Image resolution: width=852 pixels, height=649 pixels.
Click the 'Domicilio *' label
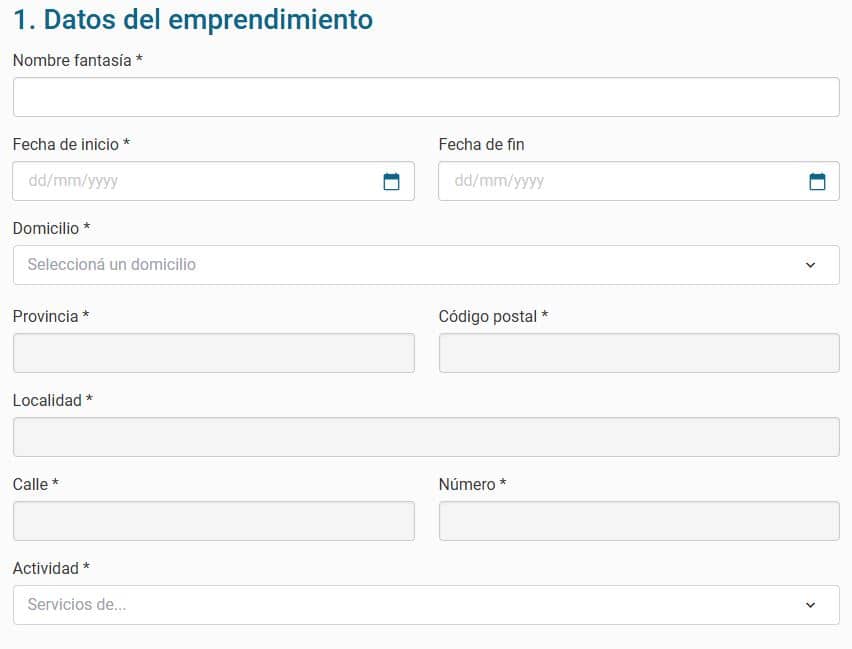click(52, 228)
